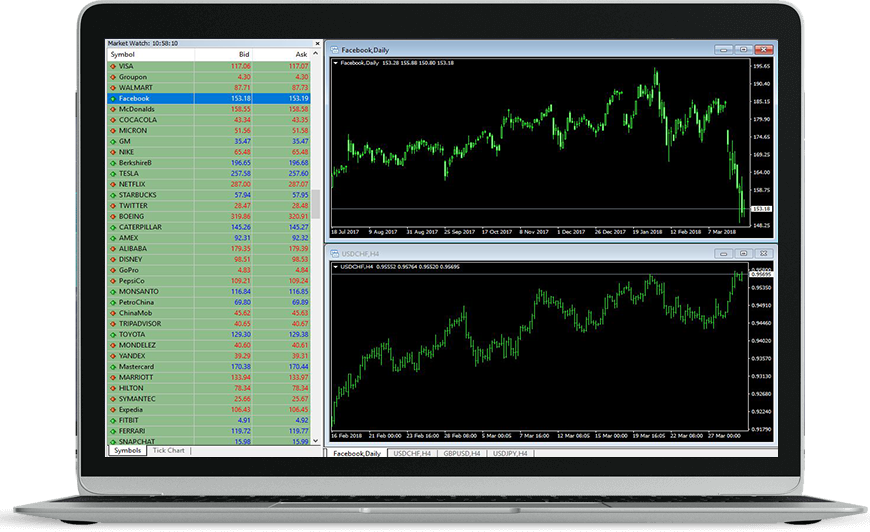Click the green arrow icon beside Facebook
Screen dimensions: 870x532
pos(113,98)
